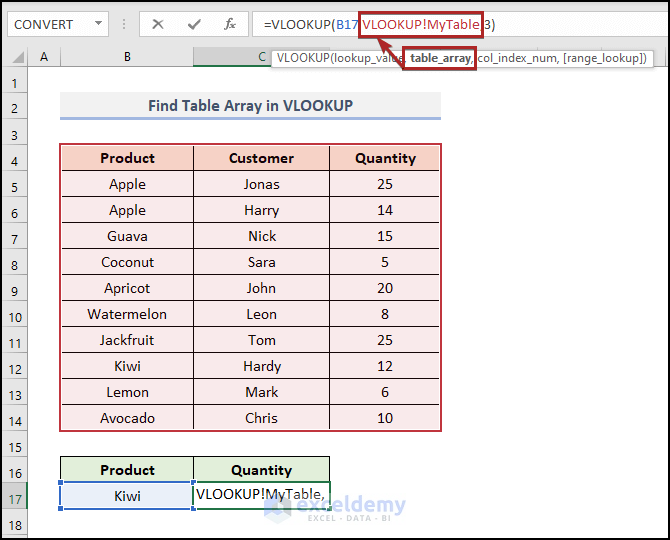
Task: Select quantity 10 cell in Chris row
Action: click(x=385, y=418)
